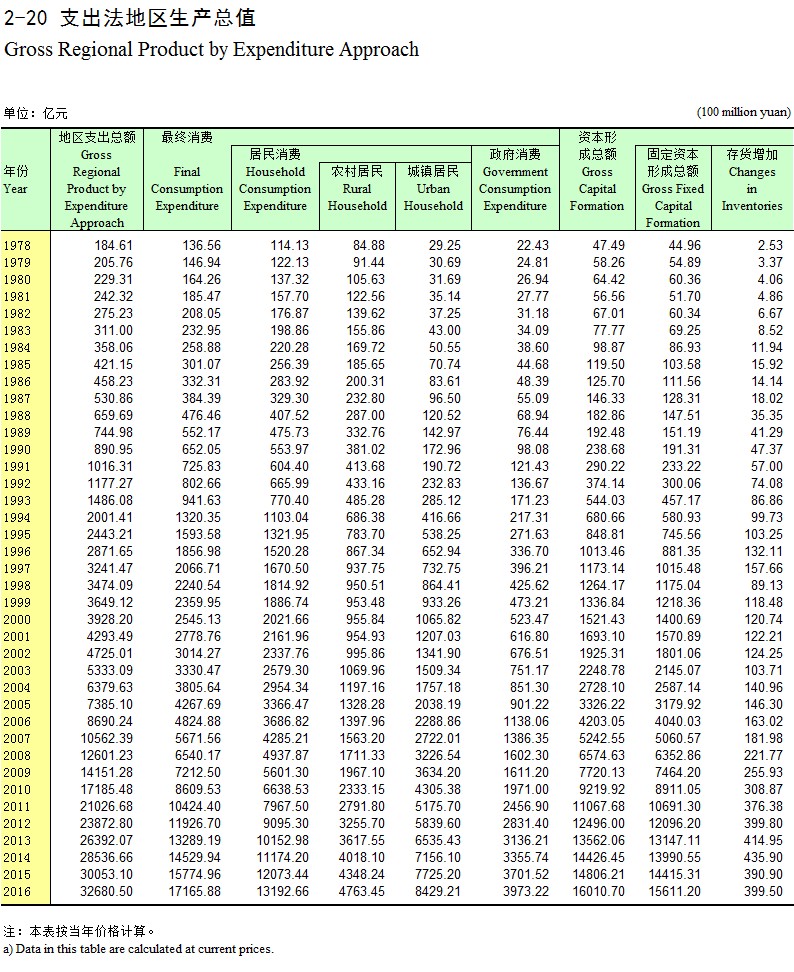Click the value '12096.20' in 2012 row
The width and height of the screenshot is (794, 972).
coord(675,824)
